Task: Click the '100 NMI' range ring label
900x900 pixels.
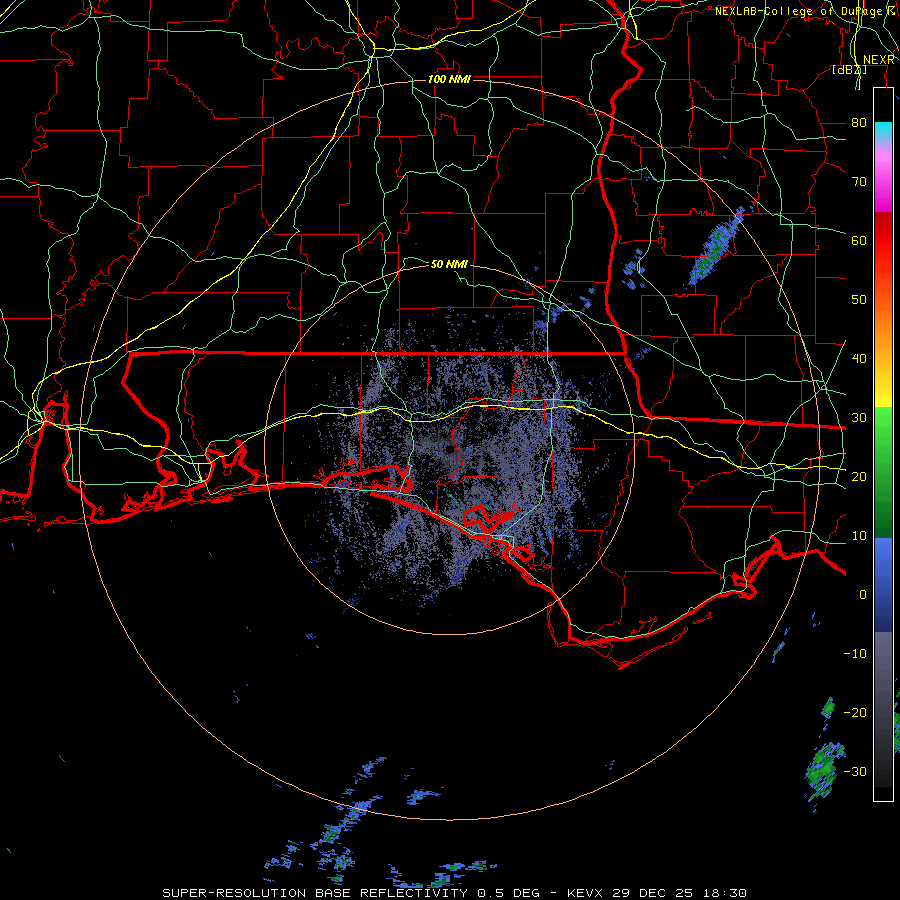Action: pos(449,79)
